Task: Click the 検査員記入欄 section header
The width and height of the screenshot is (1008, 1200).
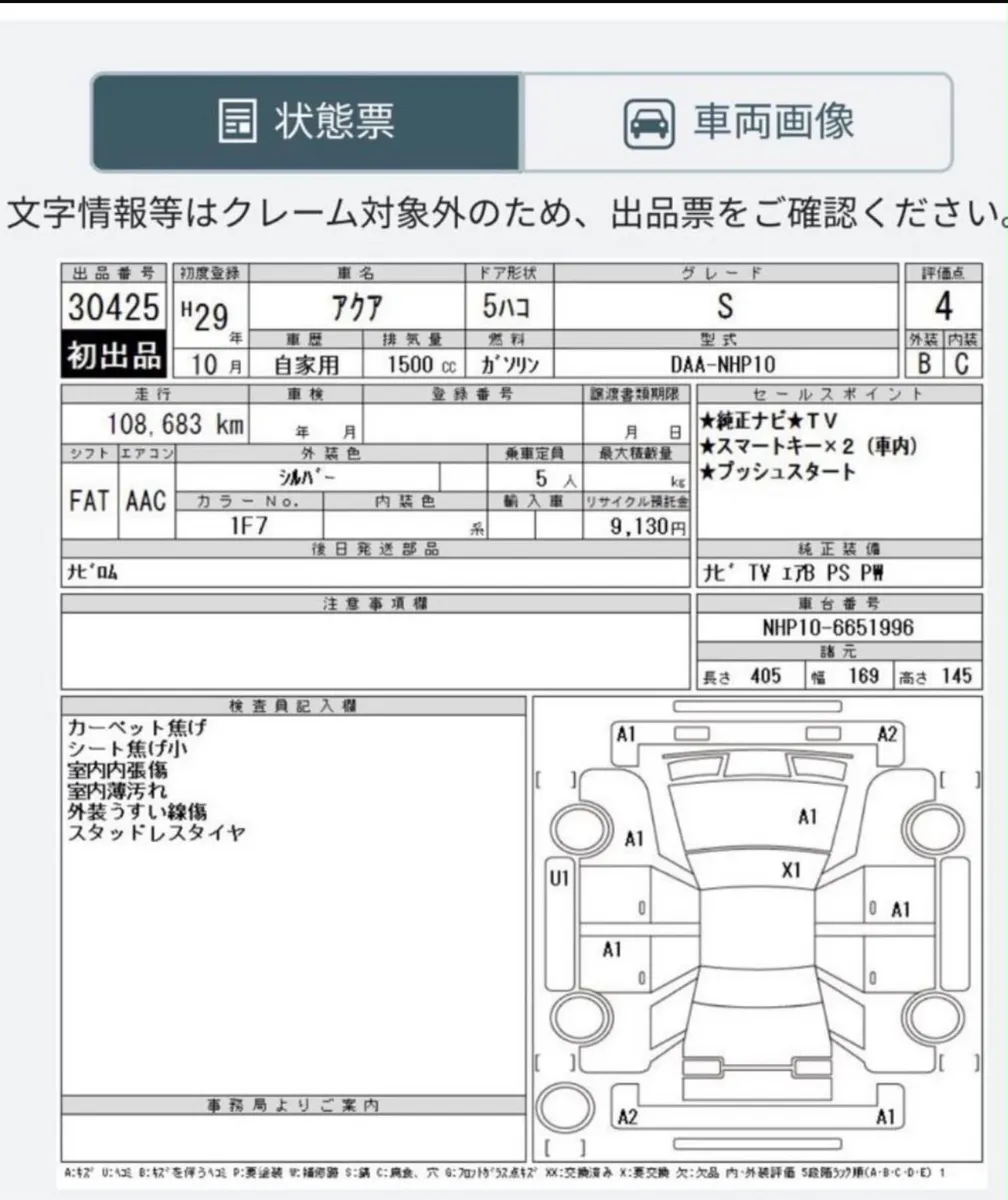Action: pos(294,706)
